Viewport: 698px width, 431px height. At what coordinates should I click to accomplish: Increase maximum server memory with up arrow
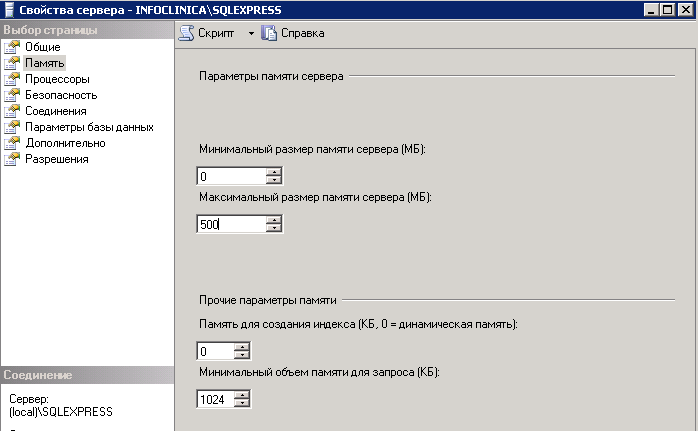pos(274,220)
